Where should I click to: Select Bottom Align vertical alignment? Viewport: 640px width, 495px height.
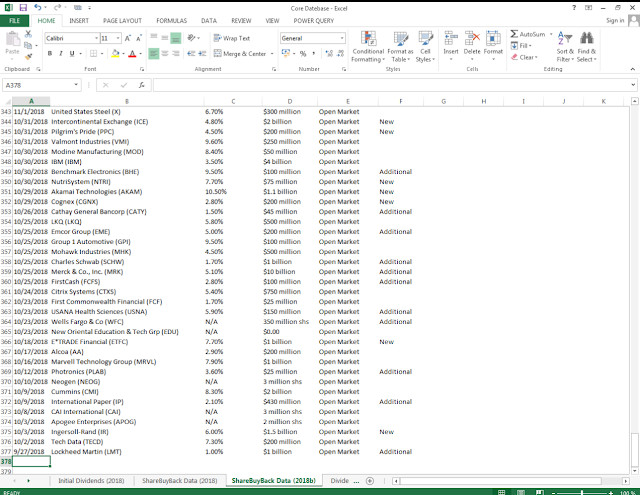pos(176,38)
